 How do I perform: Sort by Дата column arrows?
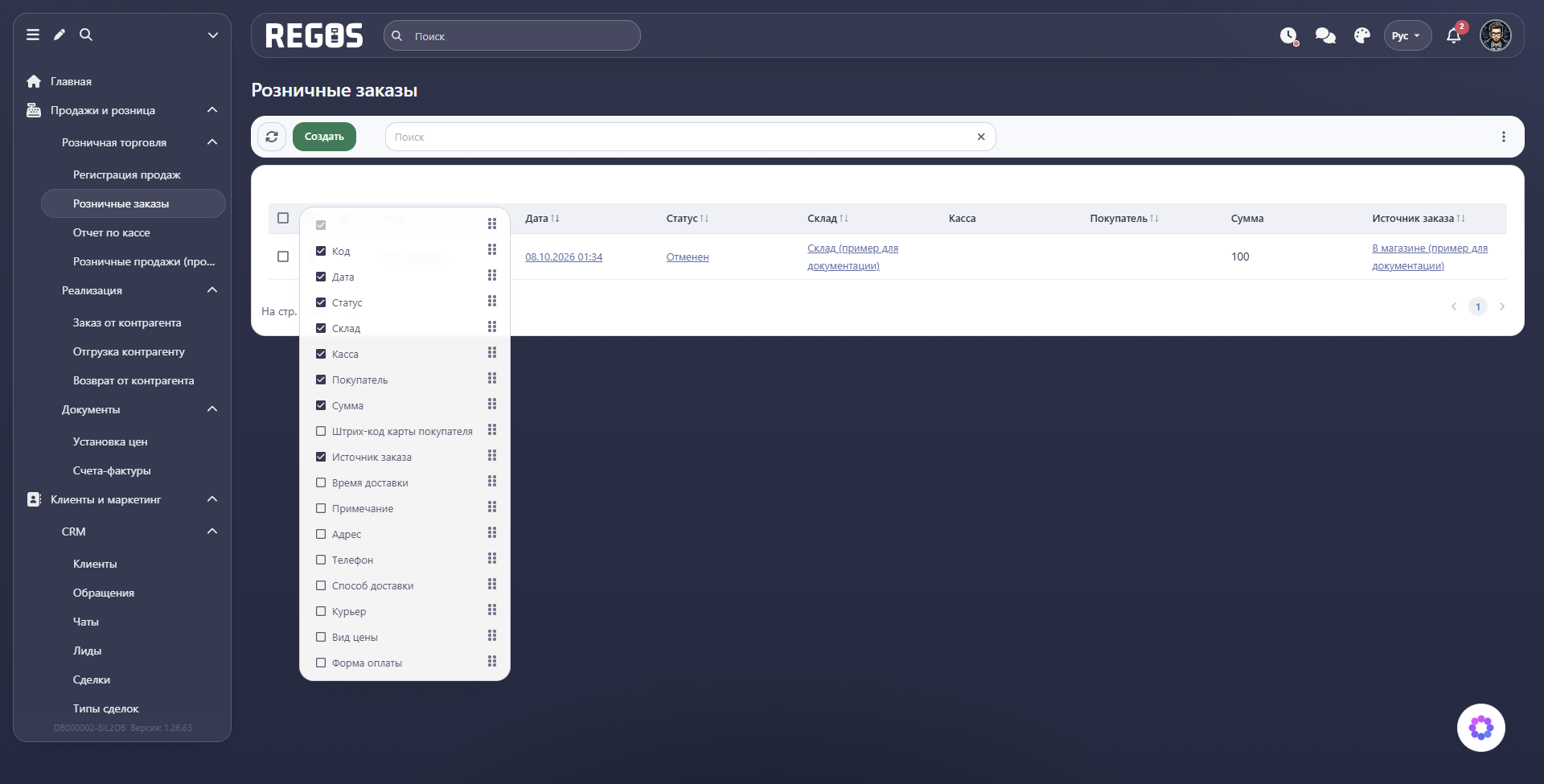tap(555, 219)
